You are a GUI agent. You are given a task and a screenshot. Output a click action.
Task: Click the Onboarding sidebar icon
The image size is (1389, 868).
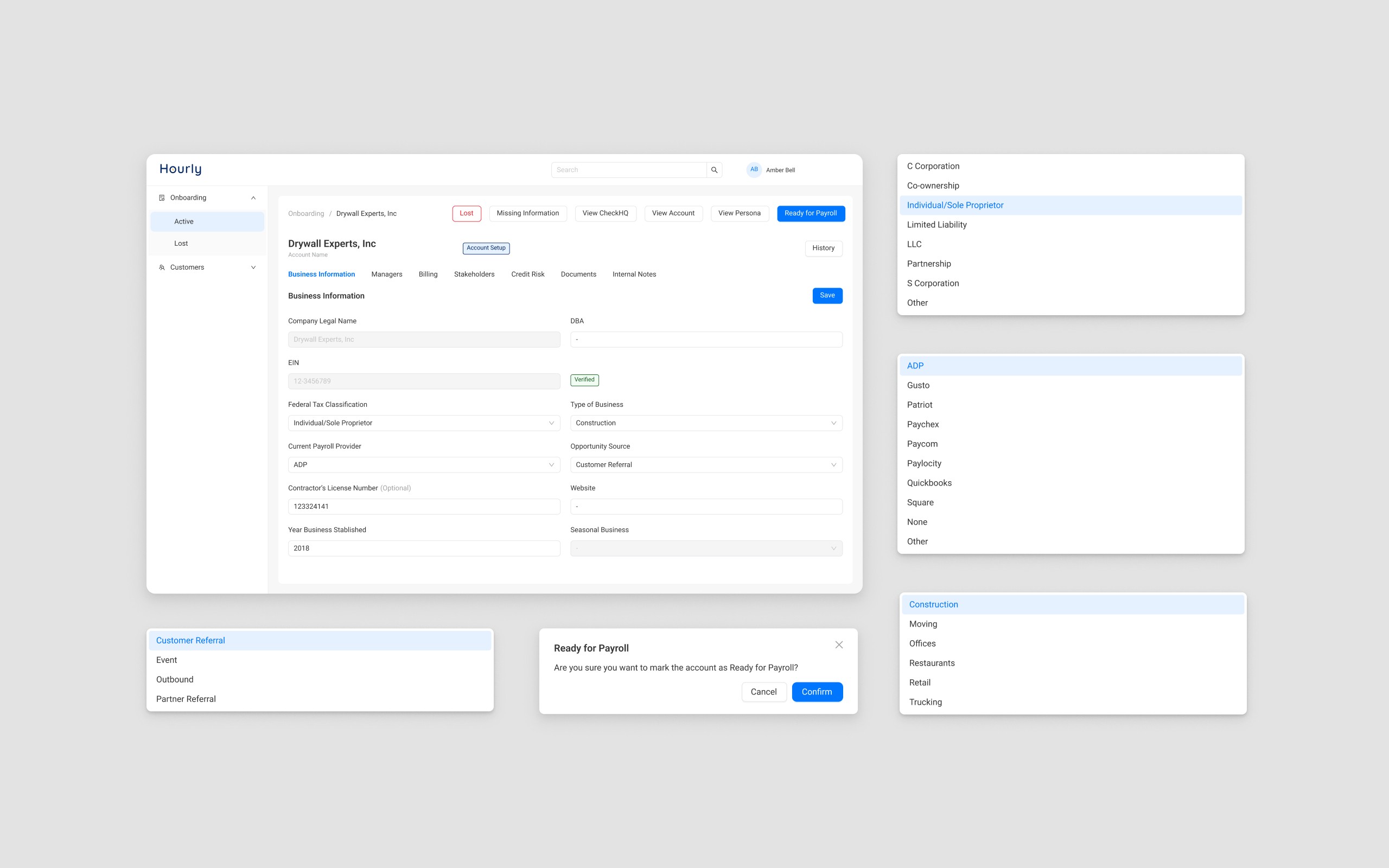[162, 198]
